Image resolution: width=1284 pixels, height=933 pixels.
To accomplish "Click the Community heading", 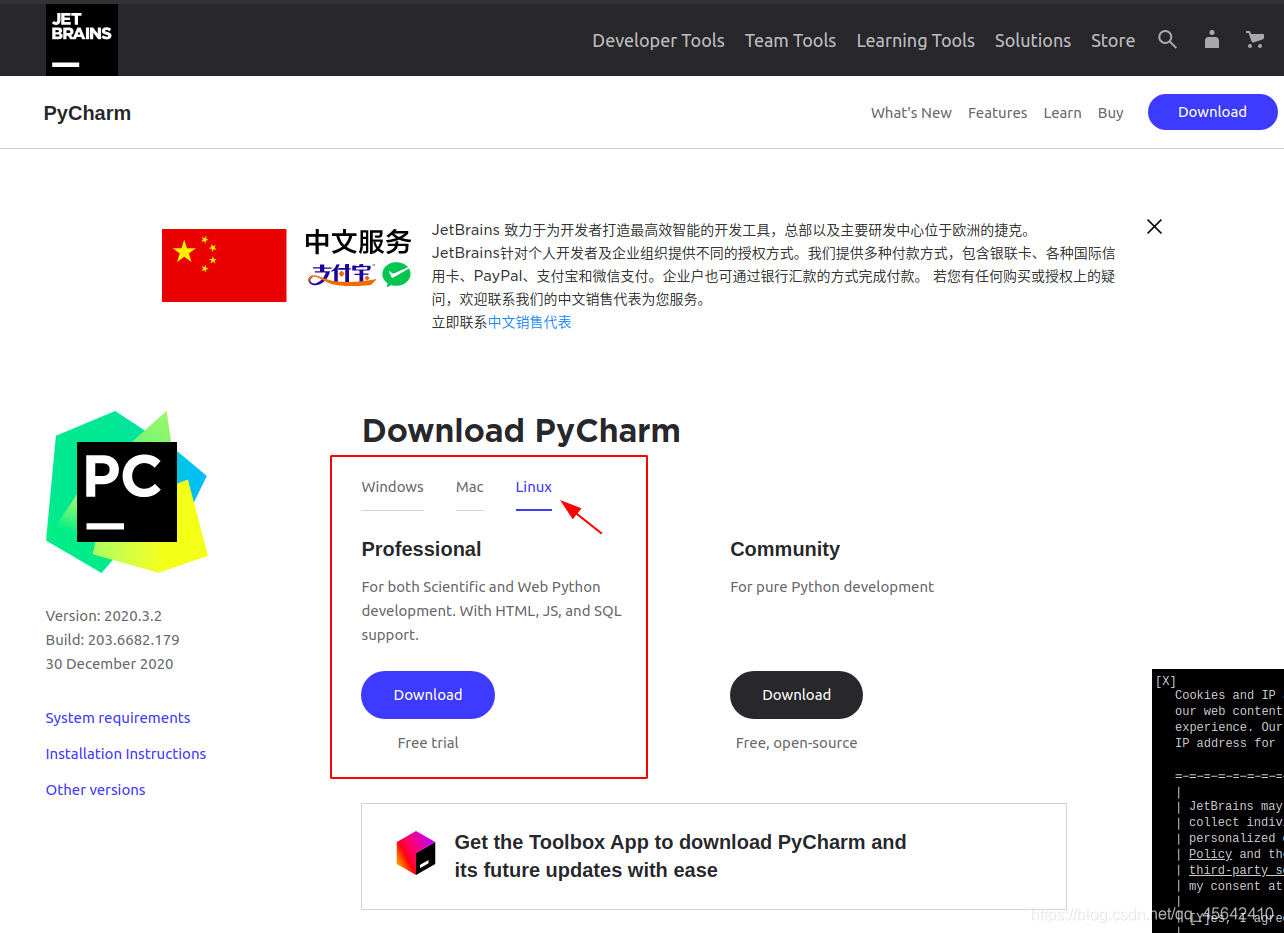I will point(785,549).
